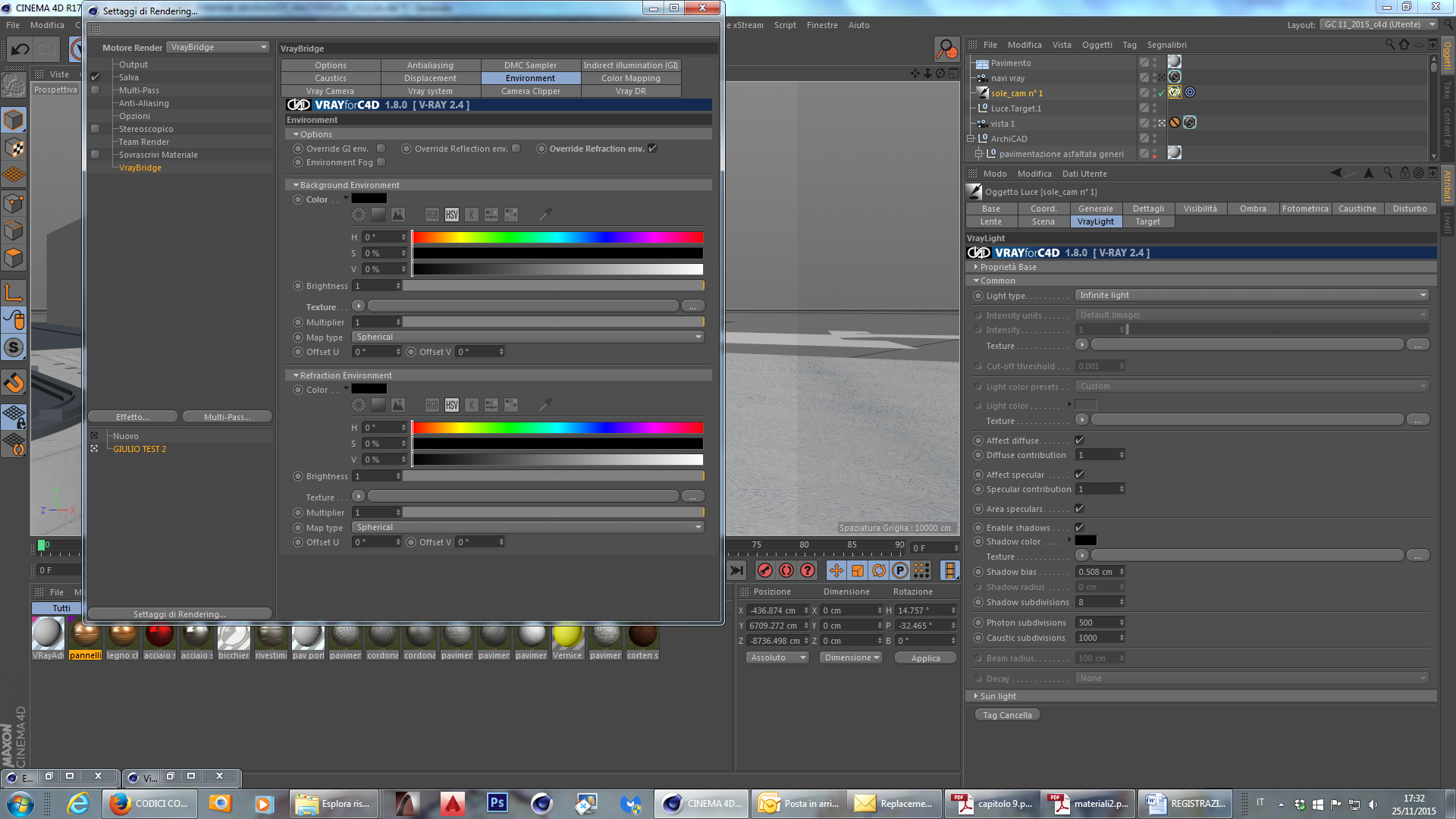The height and width of the screenshot is (819, 1456).
Task: Disable Override Refraction env. checkbox
Action: 653,149
